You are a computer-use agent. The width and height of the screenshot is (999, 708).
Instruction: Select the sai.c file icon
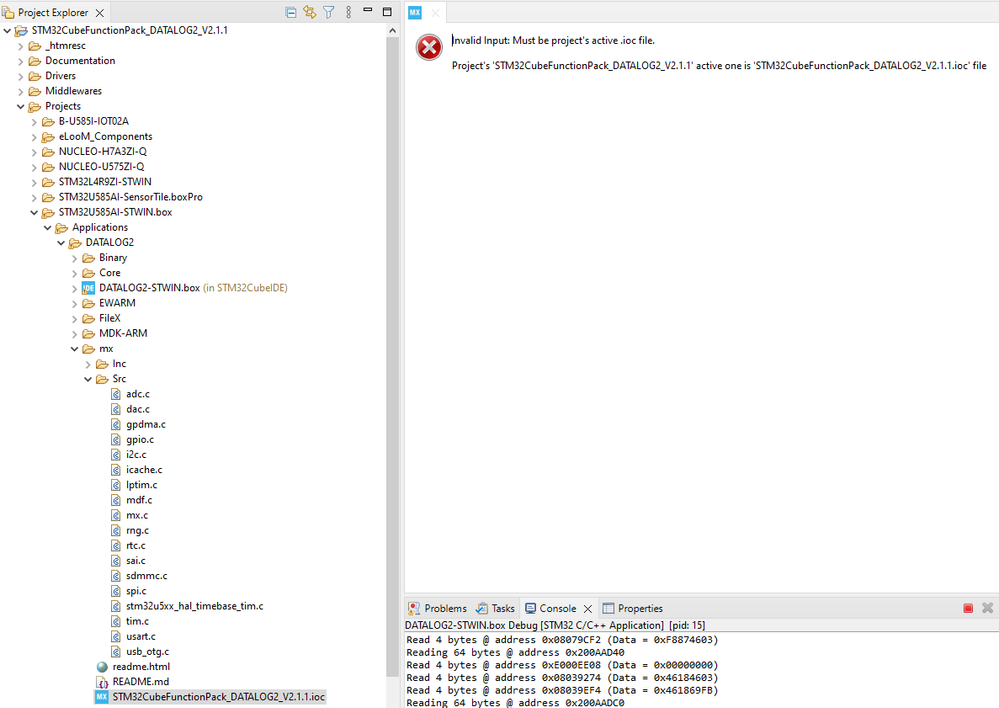pyautogui.click(x=115, y=561)
